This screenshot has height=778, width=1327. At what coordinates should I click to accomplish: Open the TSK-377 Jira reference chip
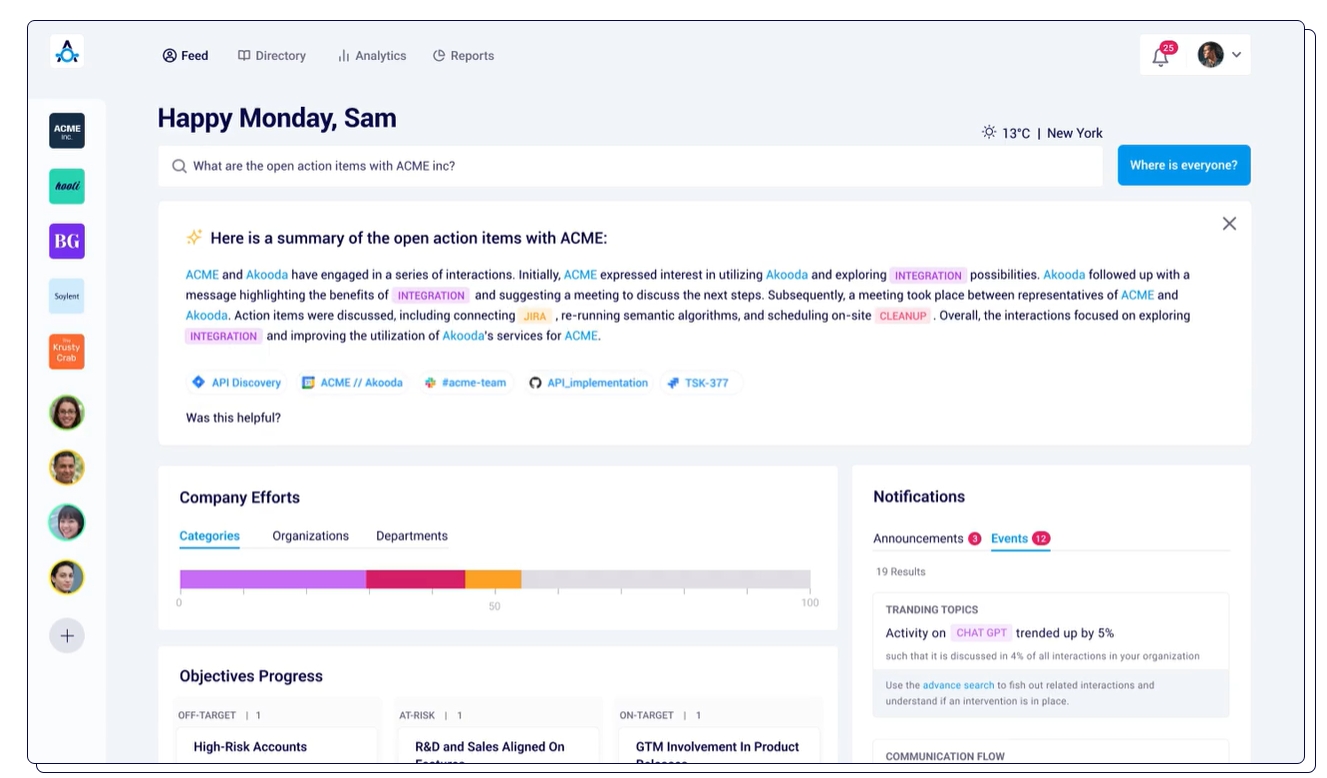[699, 383]
